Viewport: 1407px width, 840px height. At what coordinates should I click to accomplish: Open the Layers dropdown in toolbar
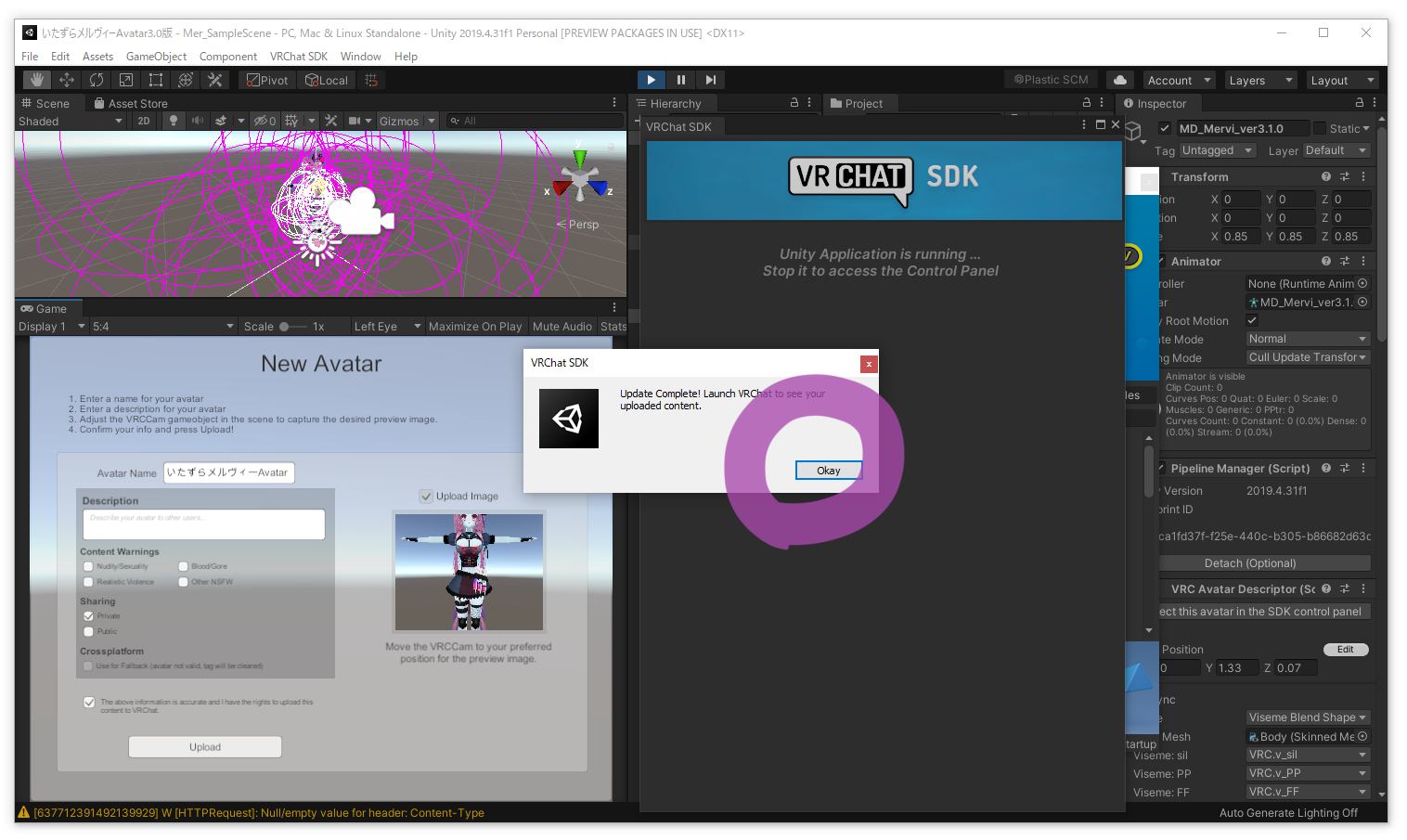(1260, 80)
